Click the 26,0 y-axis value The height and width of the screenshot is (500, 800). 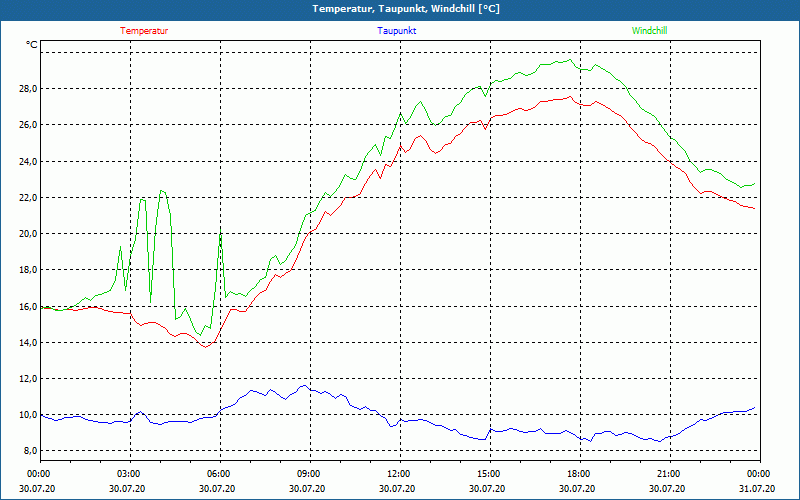[28, 125]
